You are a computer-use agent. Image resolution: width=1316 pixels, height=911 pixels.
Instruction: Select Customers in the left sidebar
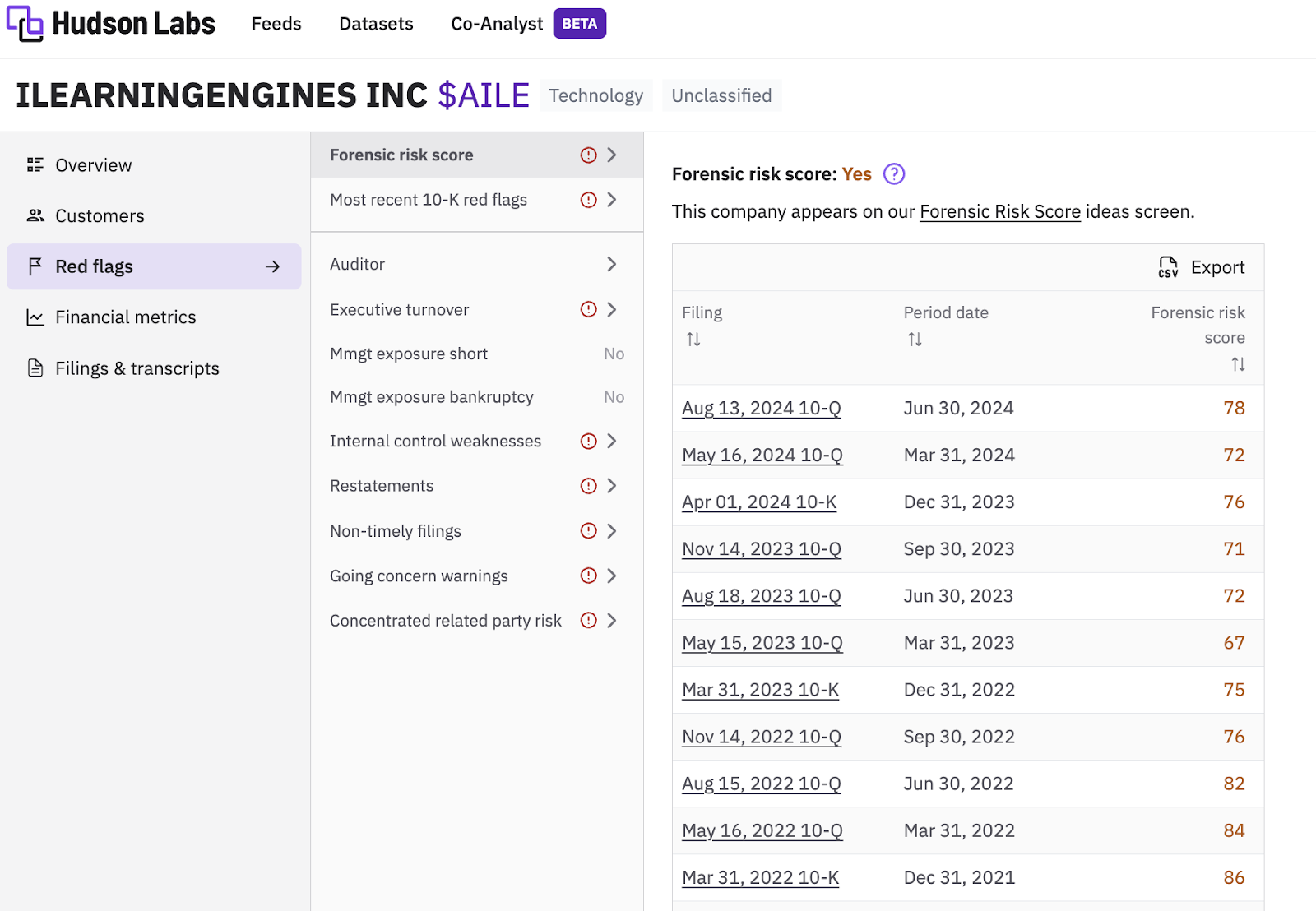click(x=100, y=216)
